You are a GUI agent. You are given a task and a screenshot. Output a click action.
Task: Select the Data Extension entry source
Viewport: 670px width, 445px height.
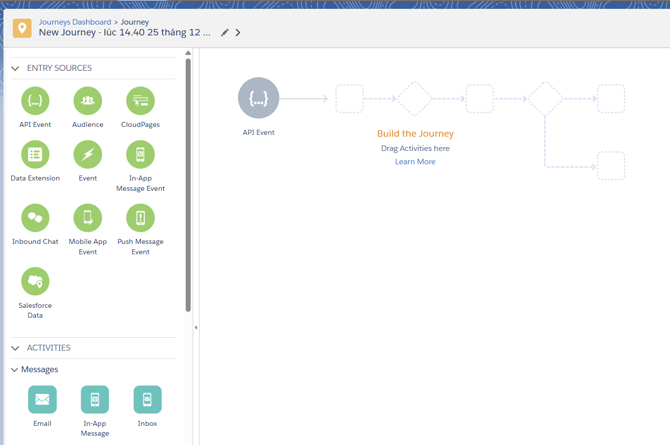coord(35,154)
